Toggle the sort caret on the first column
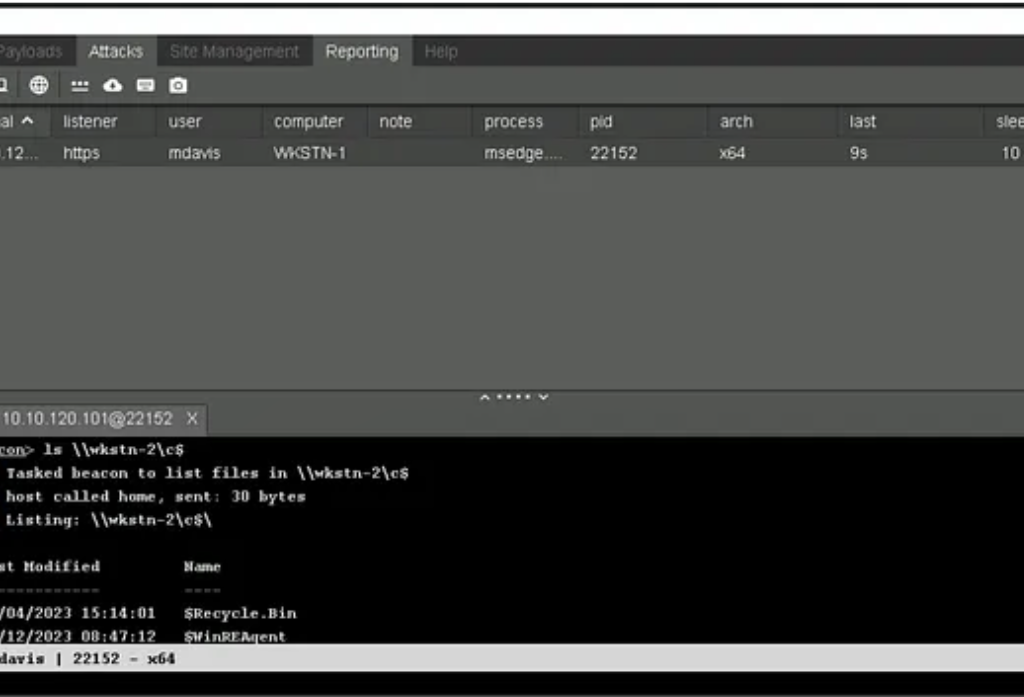 coord(26,121)
